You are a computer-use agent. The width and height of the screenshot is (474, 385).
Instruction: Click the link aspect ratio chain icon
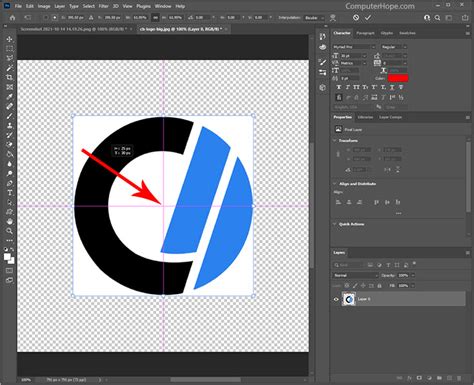point(155,17)
